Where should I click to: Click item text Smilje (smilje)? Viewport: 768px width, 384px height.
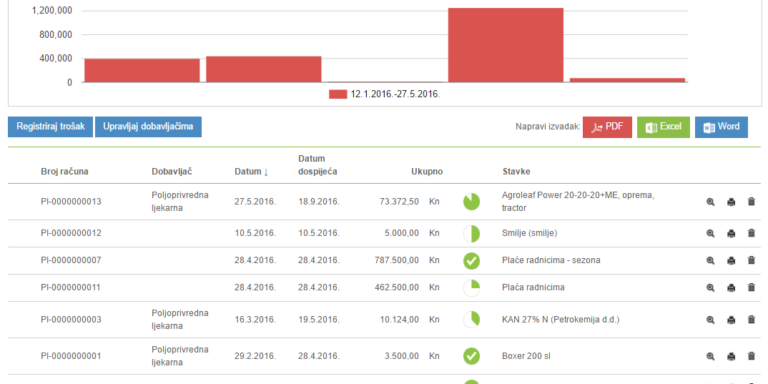point(529,233)
